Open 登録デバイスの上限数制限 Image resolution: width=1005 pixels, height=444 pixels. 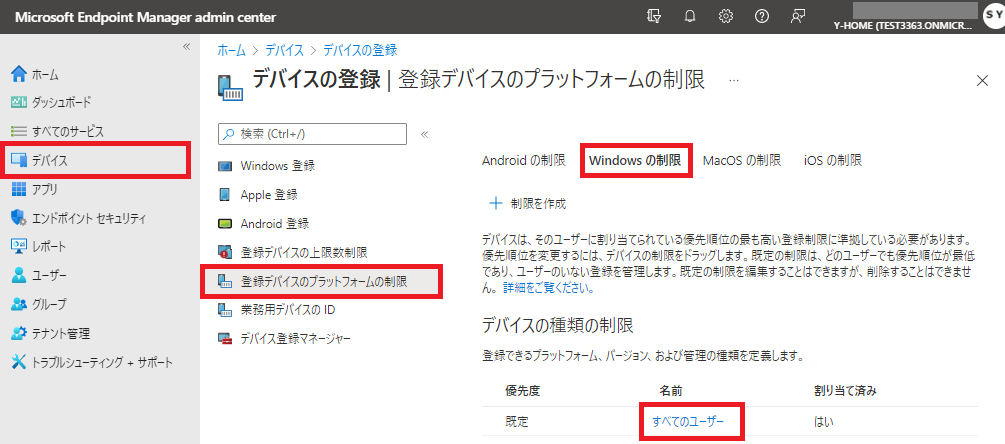303,252
